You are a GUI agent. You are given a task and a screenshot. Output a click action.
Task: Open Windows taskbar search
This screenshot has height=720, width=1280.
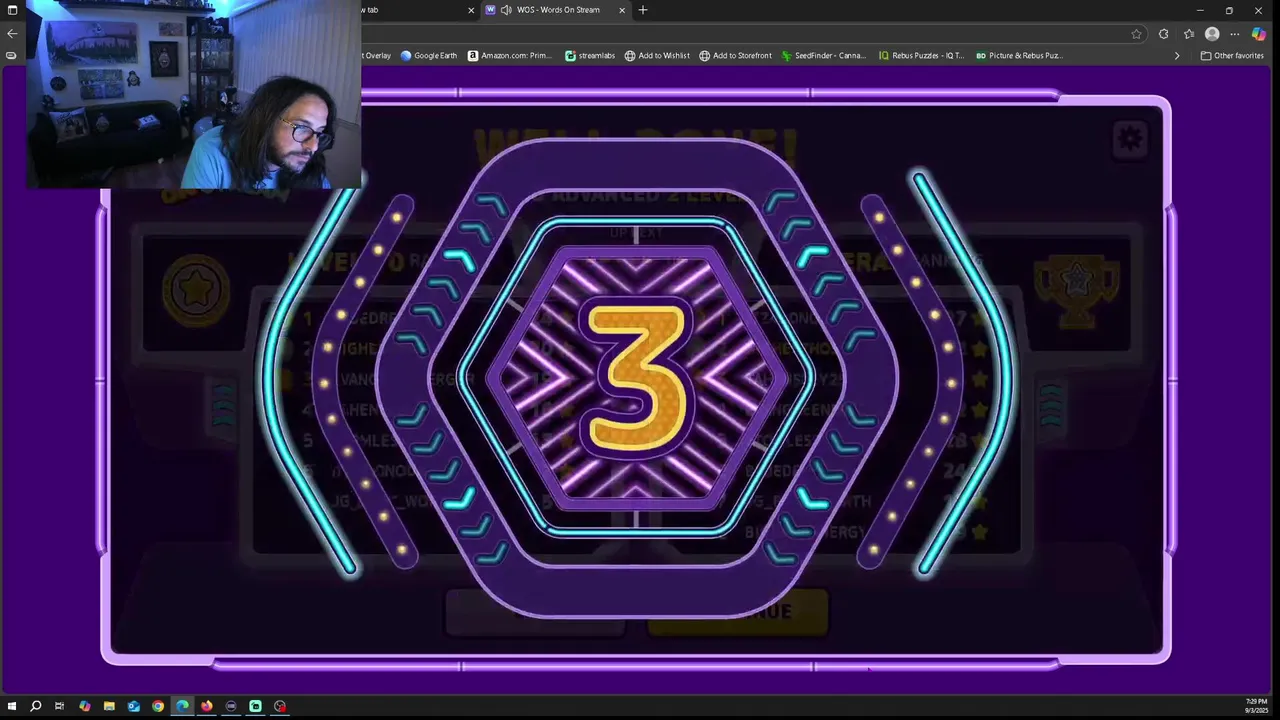(x=35, y=706)
